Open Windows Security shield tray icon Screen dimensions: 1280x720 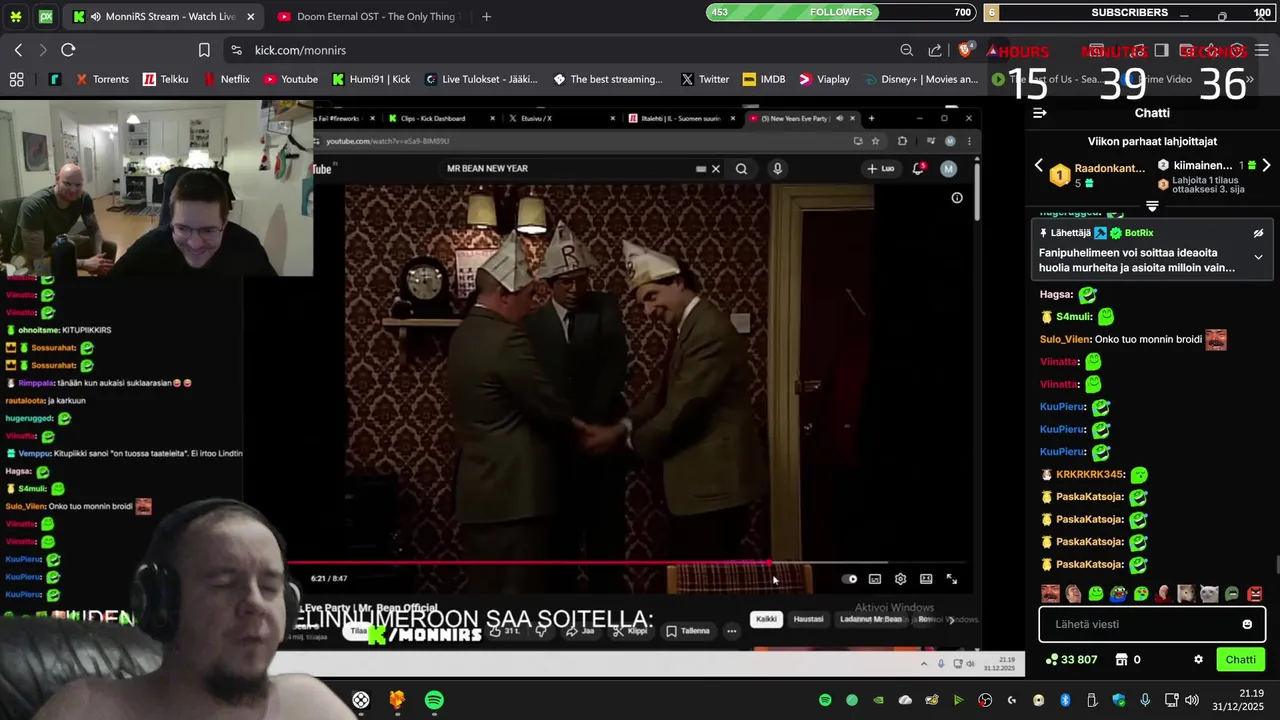click(1119, 700)
